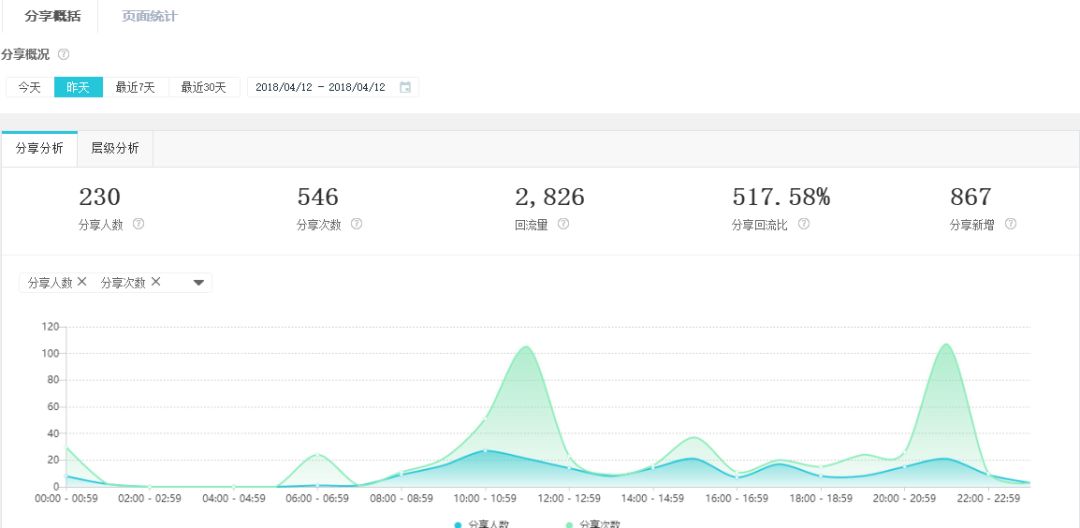
Task: Switch to the 页面统计 tab
Action: [149, 16]
